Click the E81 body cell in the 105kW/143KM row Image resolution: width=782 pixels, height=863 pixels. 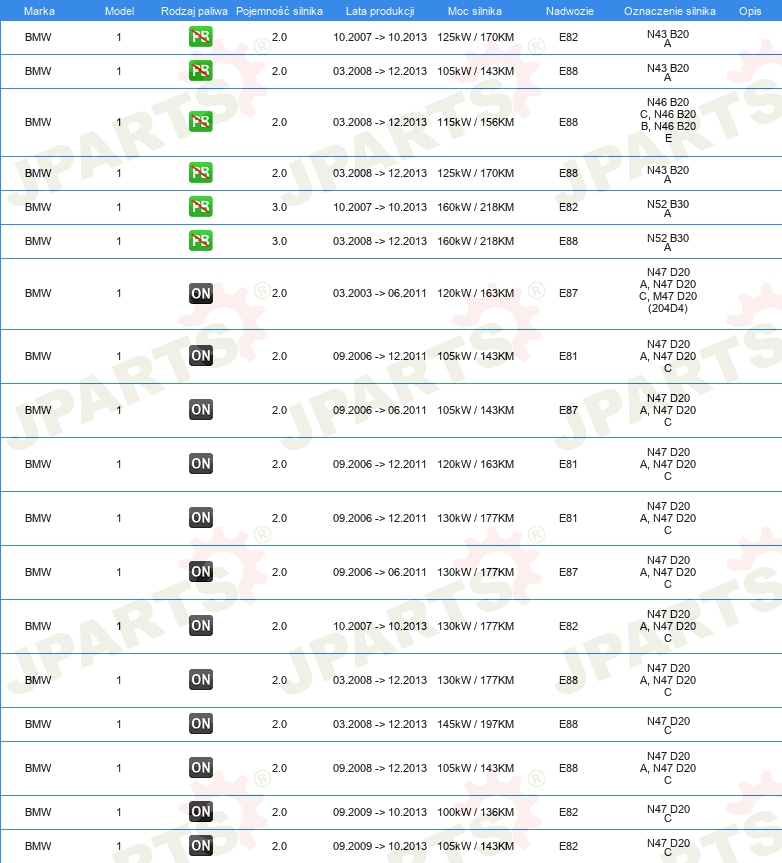tap(568, 357)
